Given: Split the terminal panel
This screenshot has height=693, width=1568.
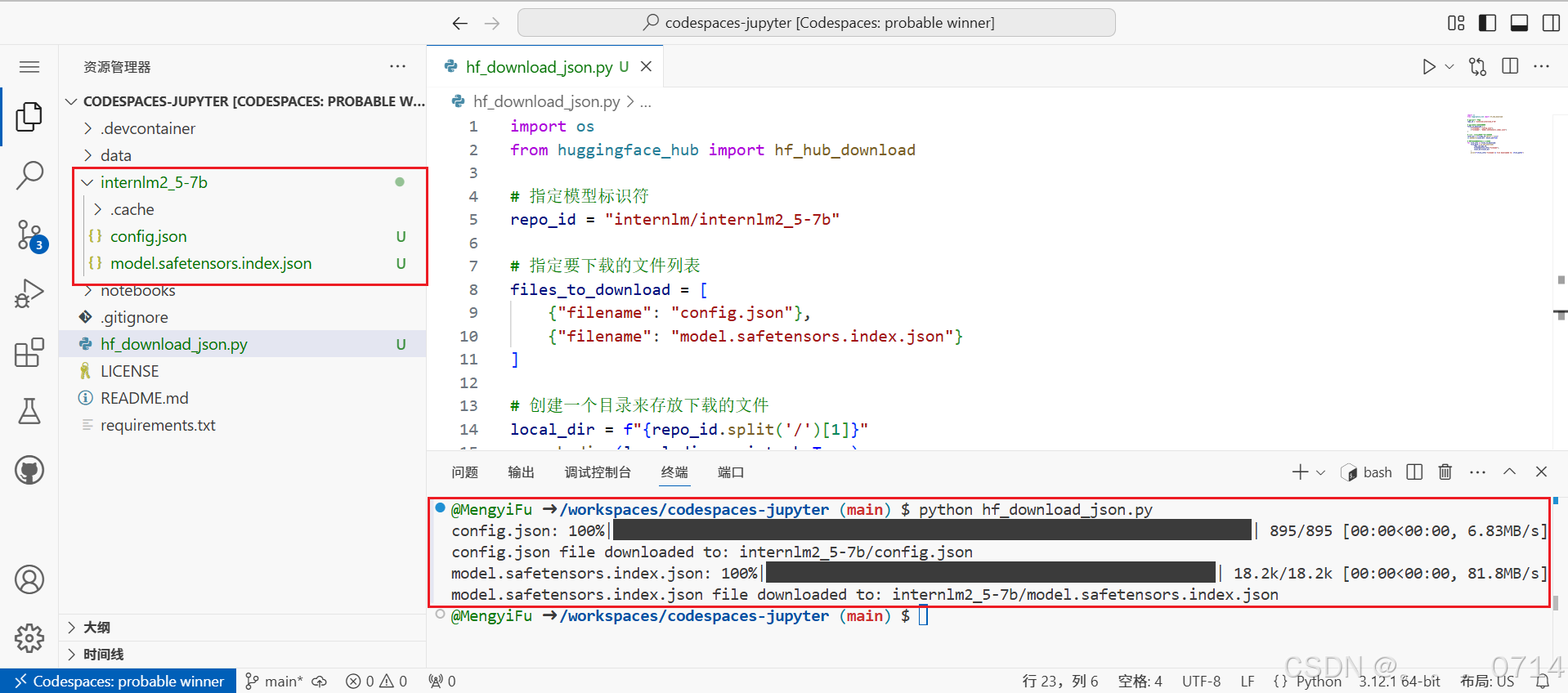Looking at the screenshot, I should pyautogui.click(x=1414, y=472).
